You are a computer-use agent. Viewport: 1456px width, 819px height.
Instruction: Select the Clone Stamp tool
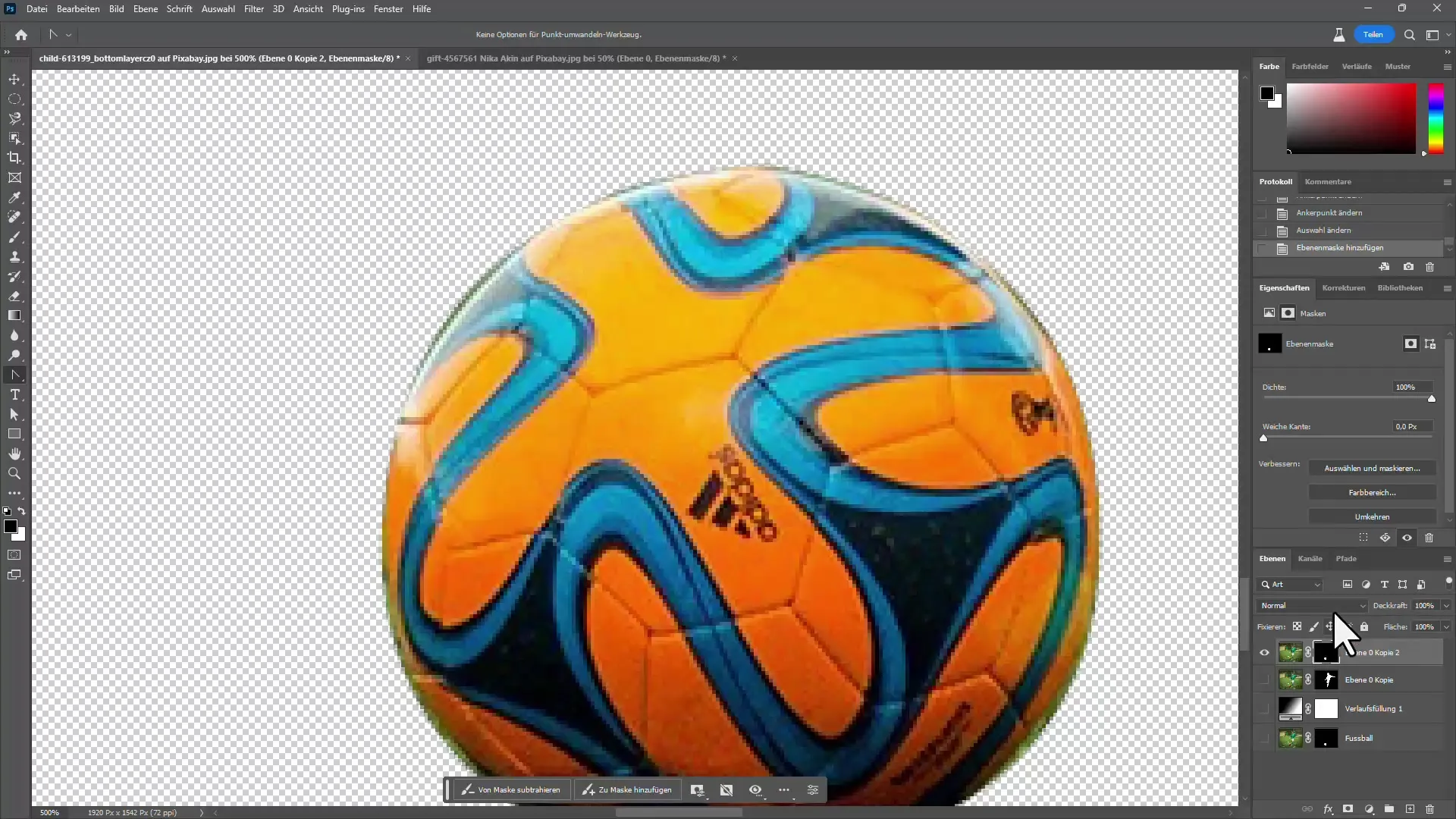point(14,257)
